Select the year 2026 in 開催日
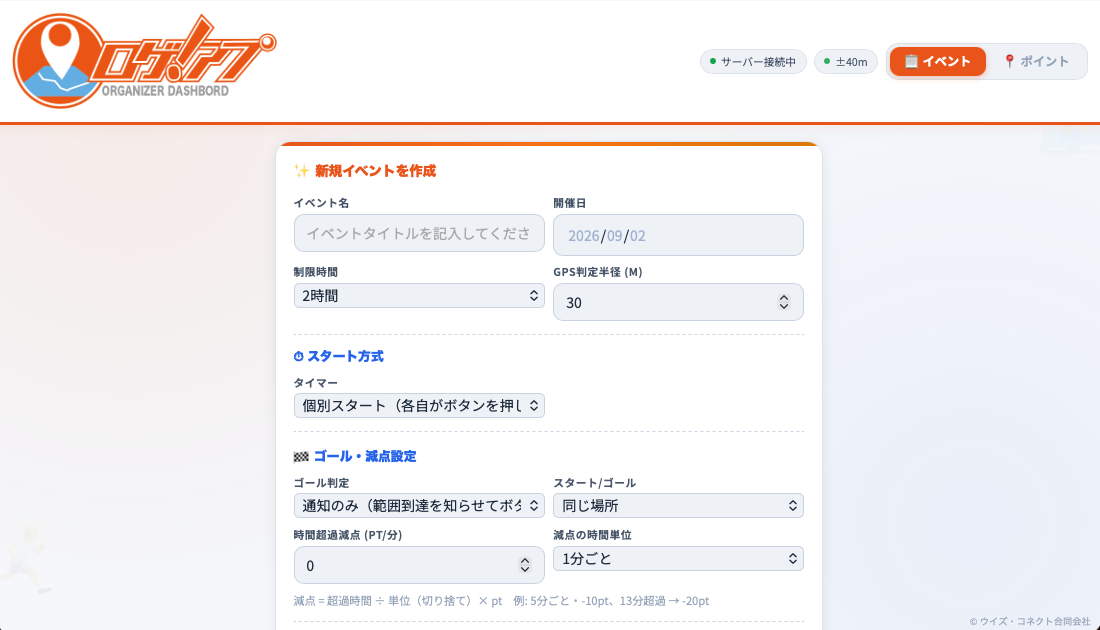Screen dimensions: 1100x630 pos(584,236)
